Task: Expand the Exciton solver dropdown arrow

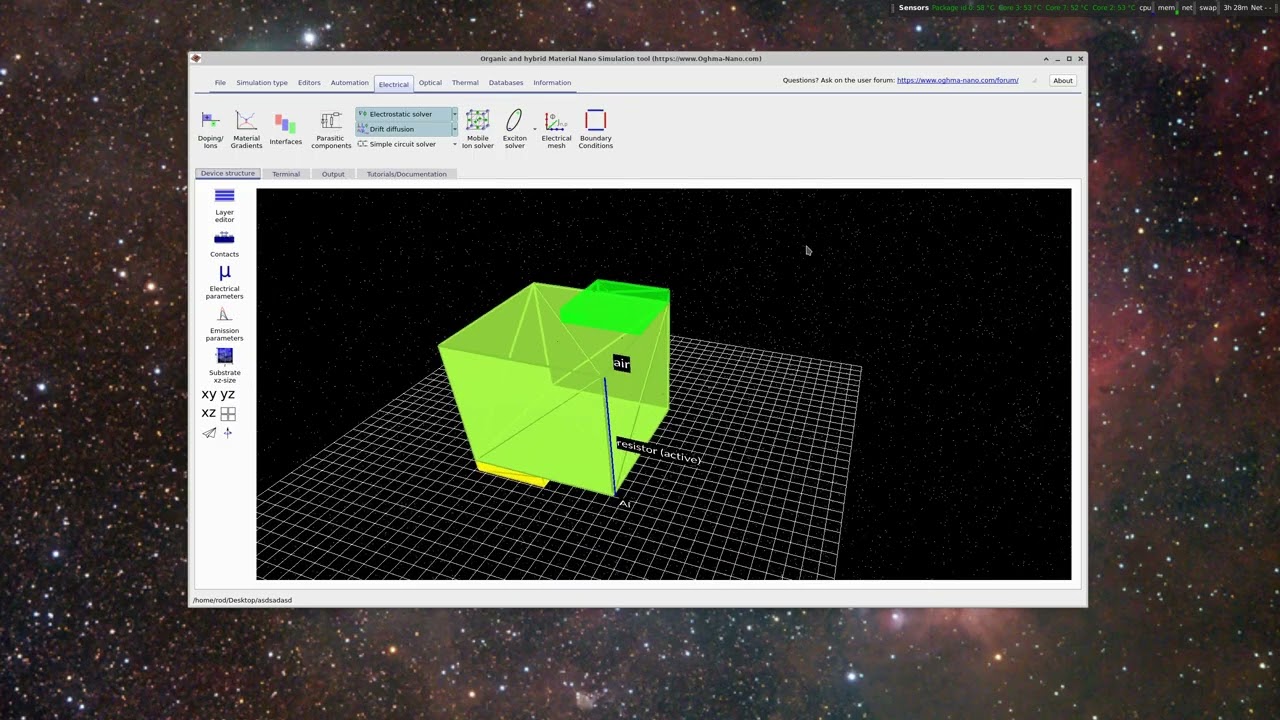Action: [534, 129]
